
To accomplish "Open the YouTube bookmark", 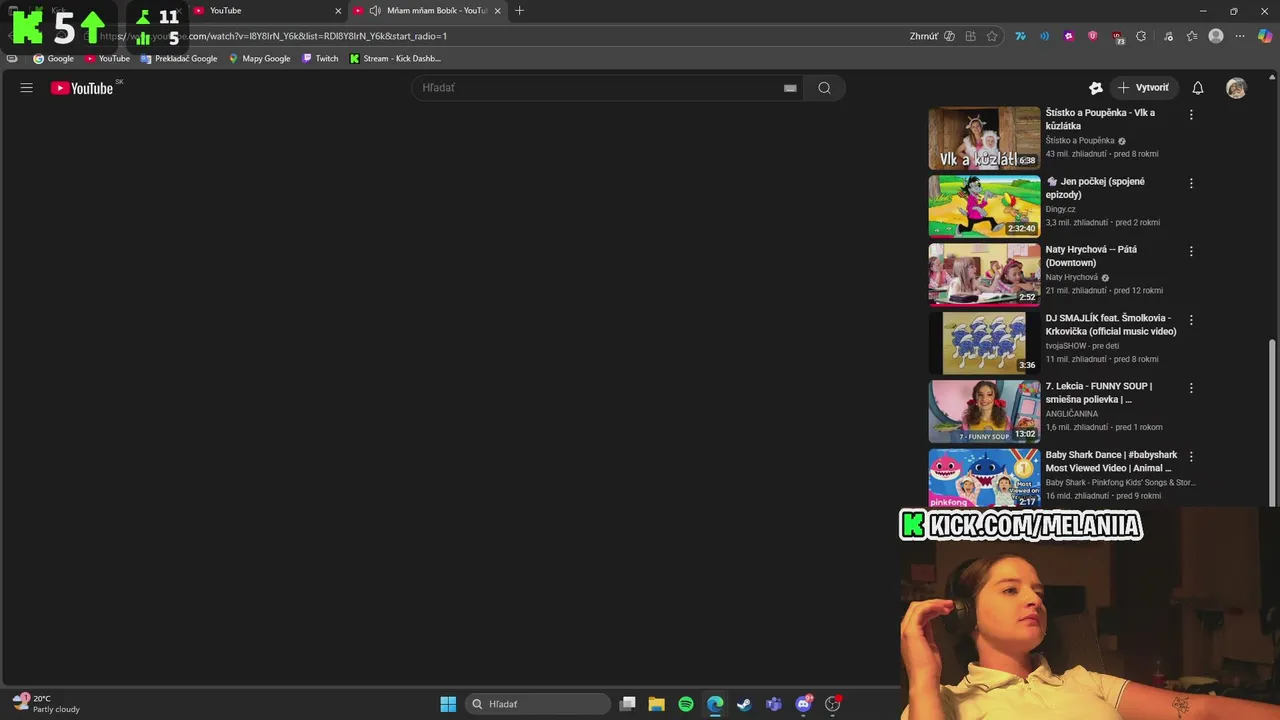I will [107, 58].
